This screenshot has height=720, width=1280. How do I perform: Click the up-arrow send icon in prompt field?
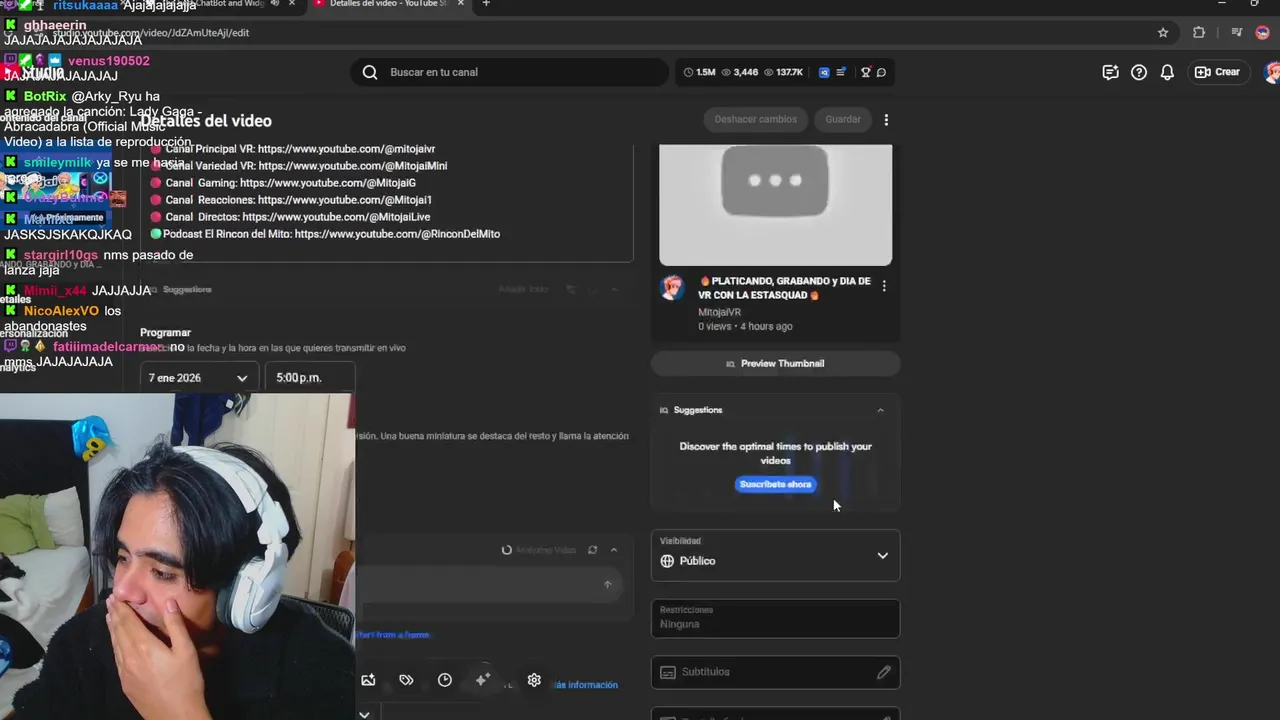(607, 584)
